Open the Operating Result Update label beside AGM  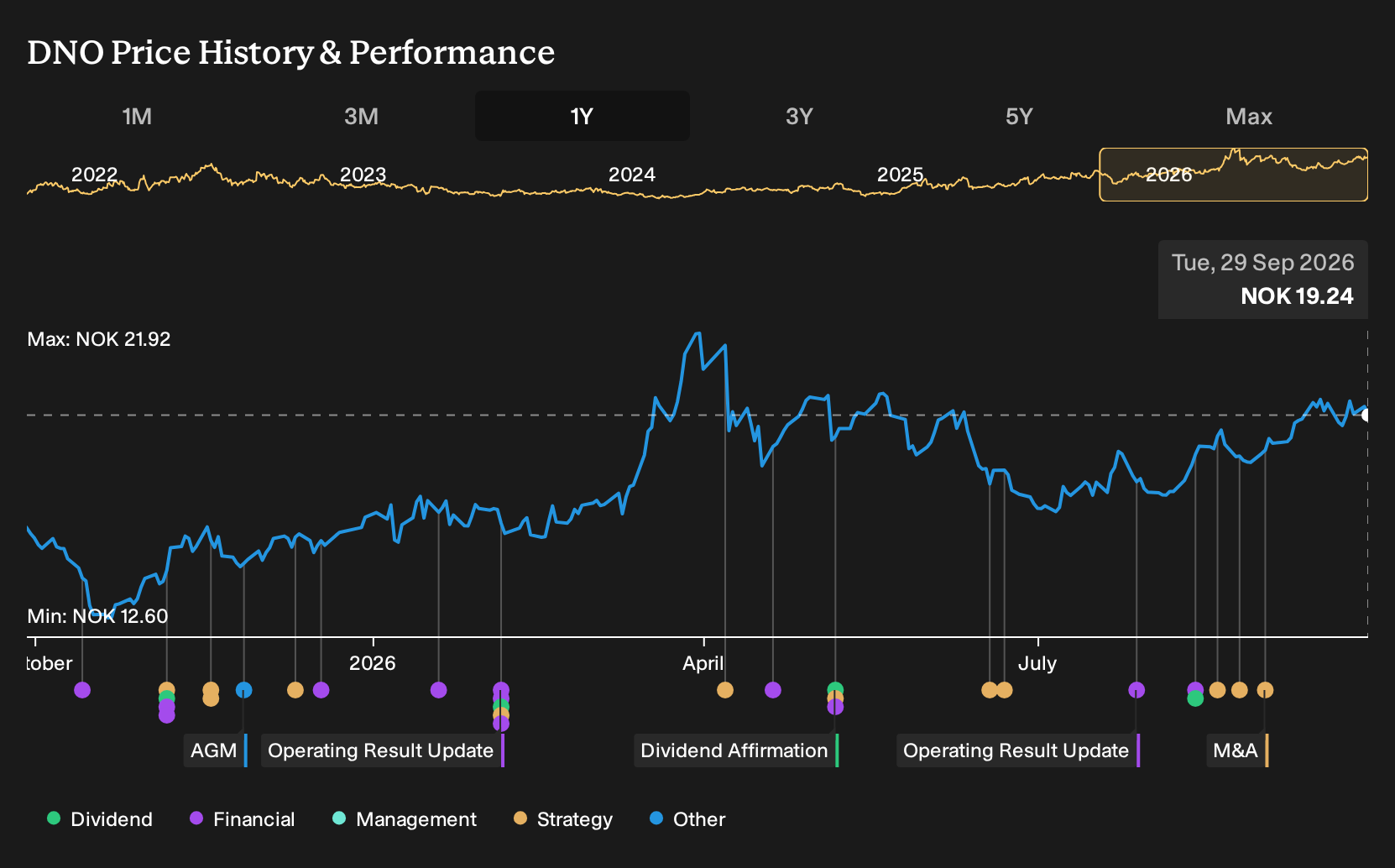382,750
